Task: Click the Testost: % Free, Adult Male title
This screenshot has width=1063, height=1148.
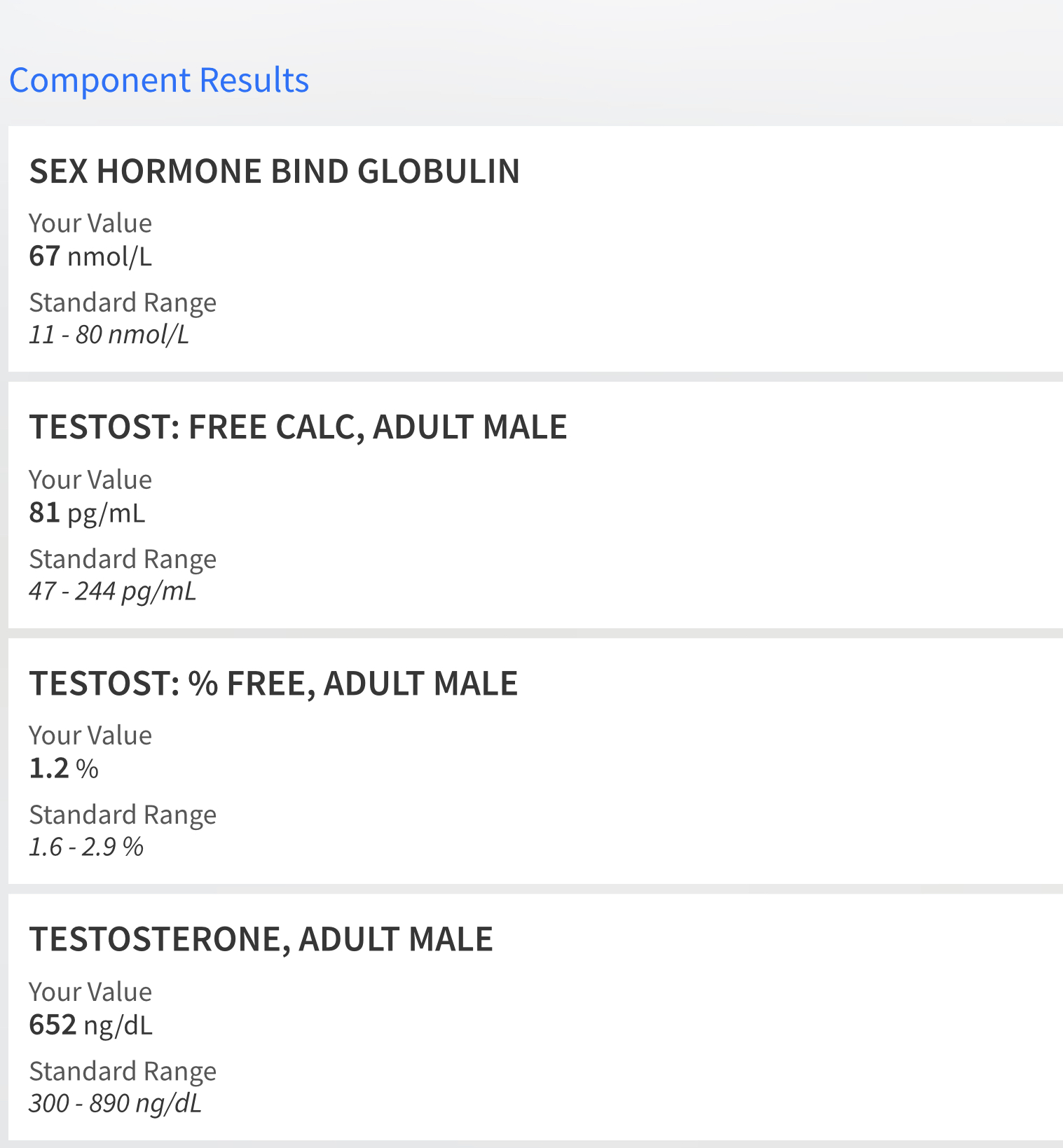Action: tap(273, 684)
